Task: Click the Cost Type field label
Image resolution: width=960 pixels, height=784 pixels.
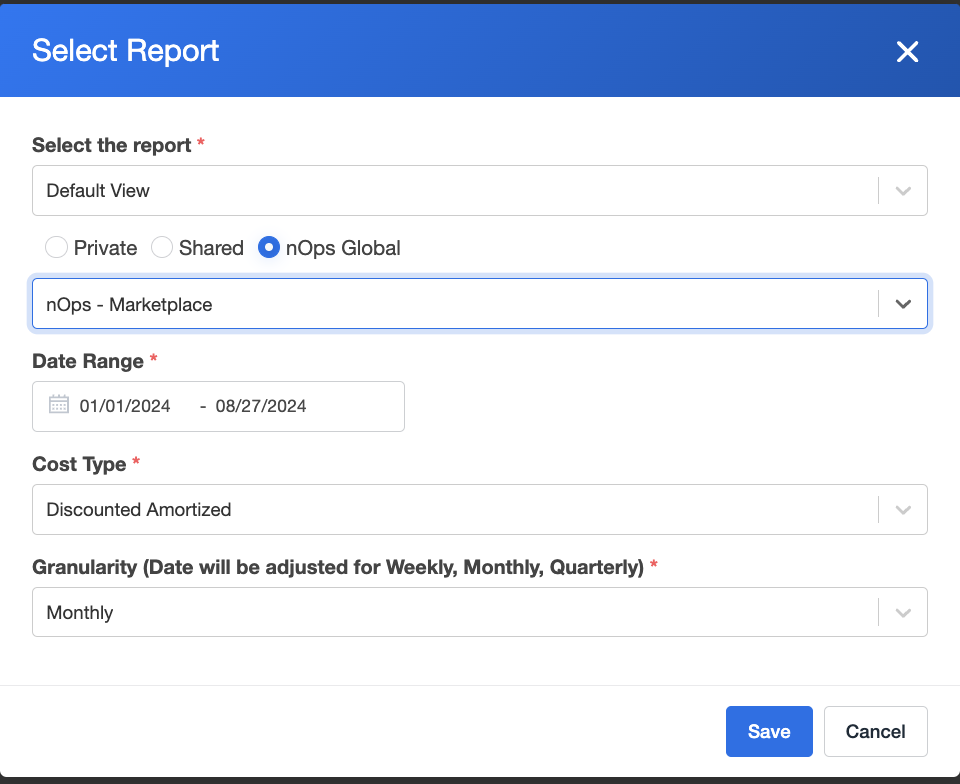Action: click(79, 464)
